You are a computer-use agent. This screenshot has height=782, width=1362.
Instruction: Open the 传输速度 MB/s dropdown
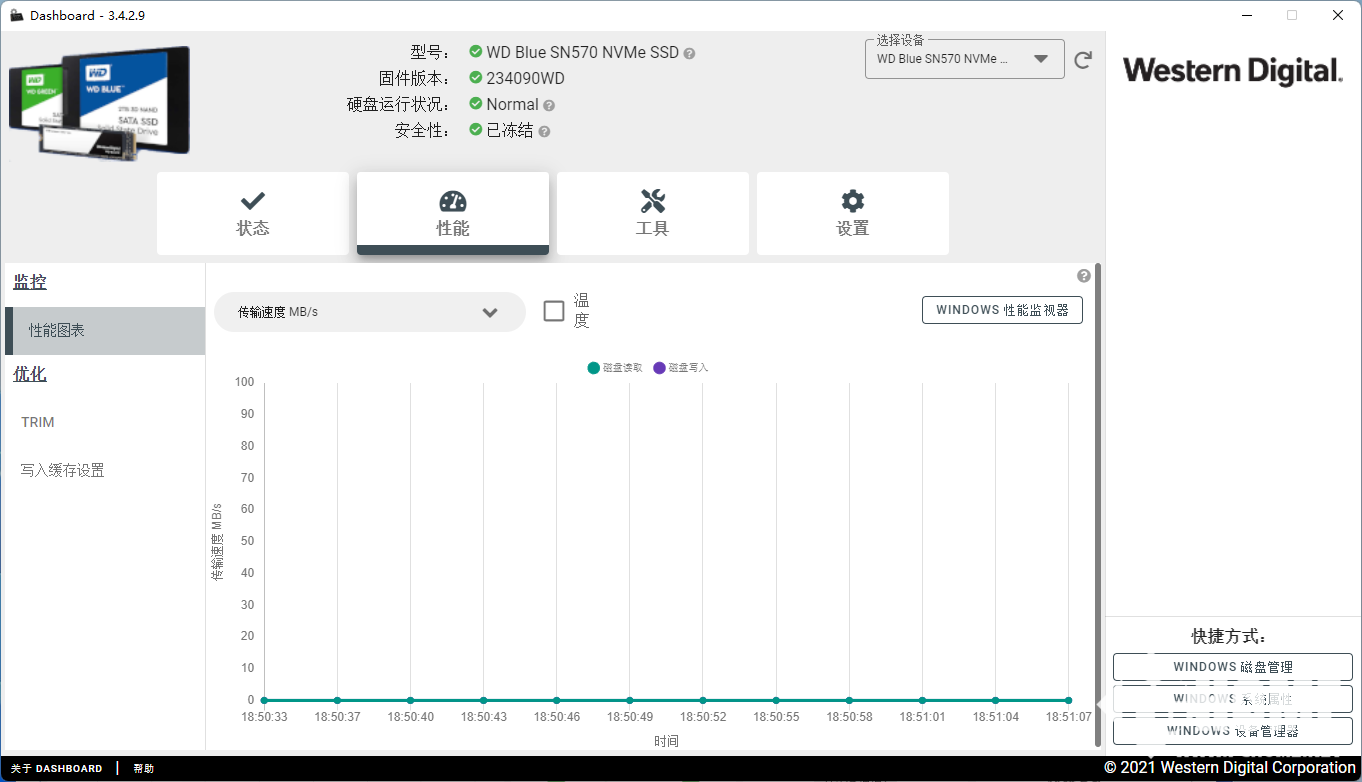click(x=370, y=312)
